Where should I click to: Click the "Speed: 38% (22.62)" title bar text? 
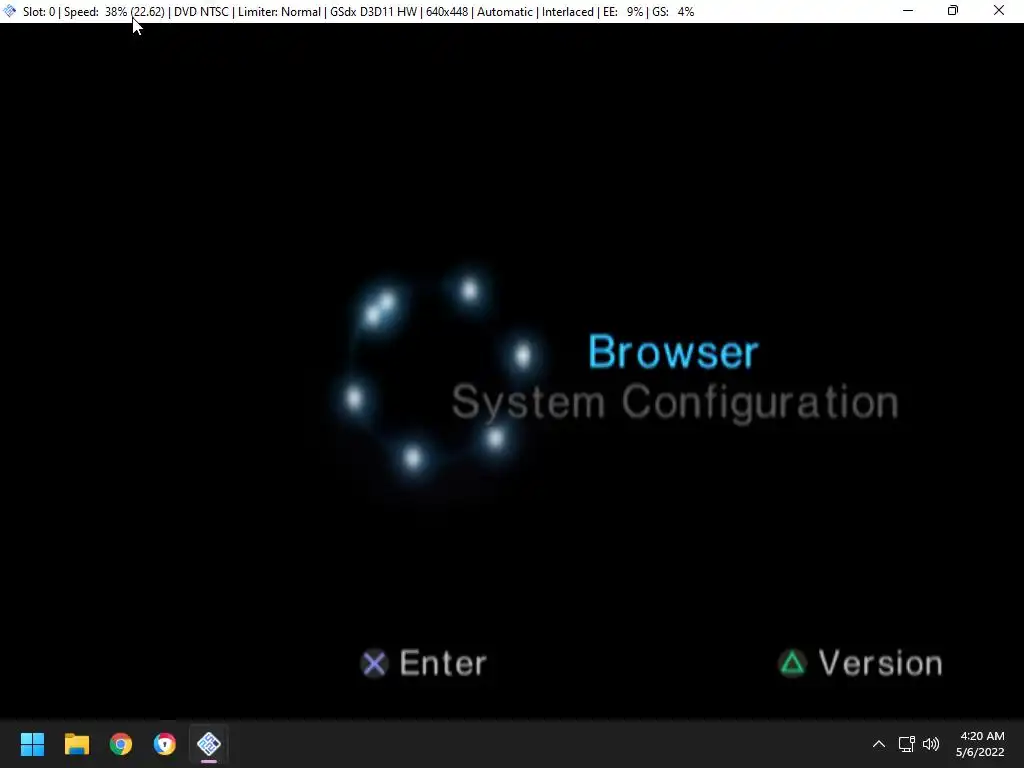click(x=114, y=12)
